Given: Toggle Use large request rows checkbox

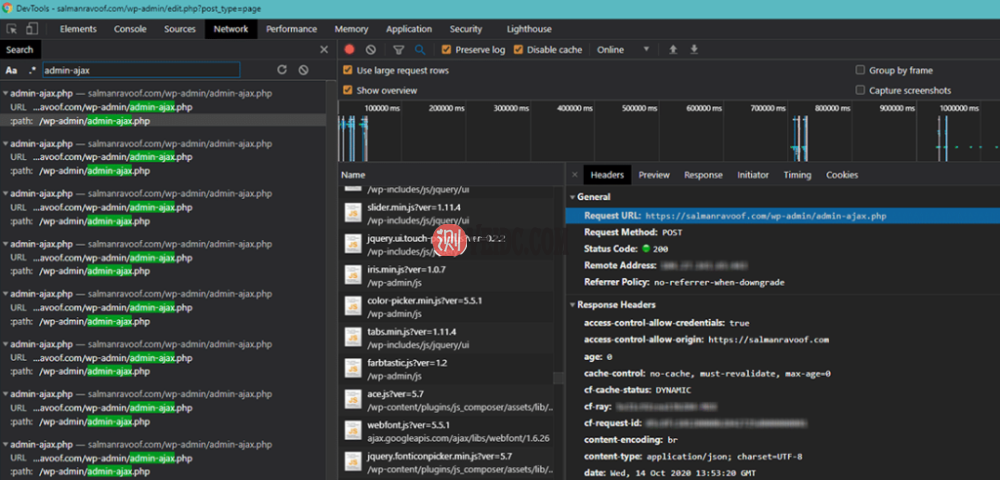Looking at the screenshot, I should 348,70.
